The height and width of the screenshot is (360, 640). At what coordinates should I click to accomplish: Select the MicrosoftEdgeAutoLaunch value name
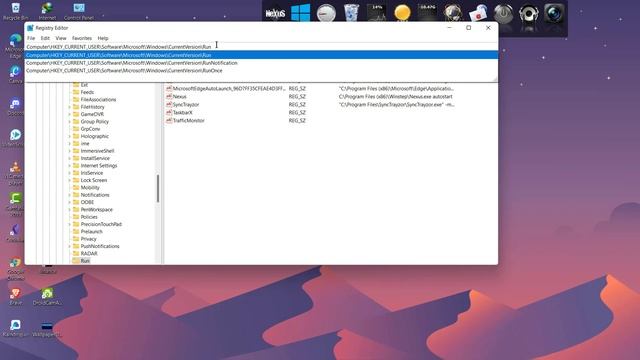(229, 88)
